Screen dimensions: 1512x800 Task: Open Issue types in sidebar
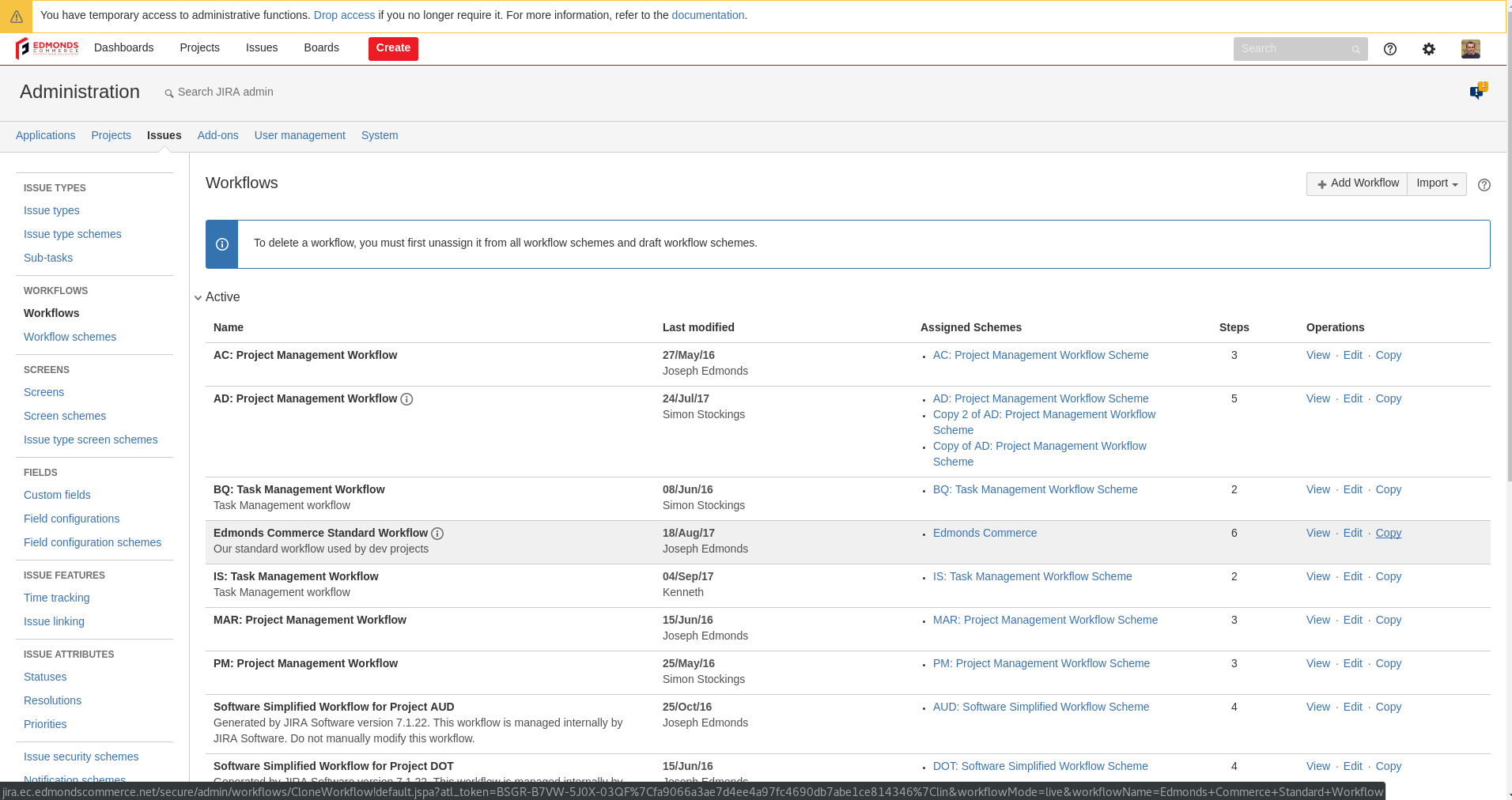[51, 210]
